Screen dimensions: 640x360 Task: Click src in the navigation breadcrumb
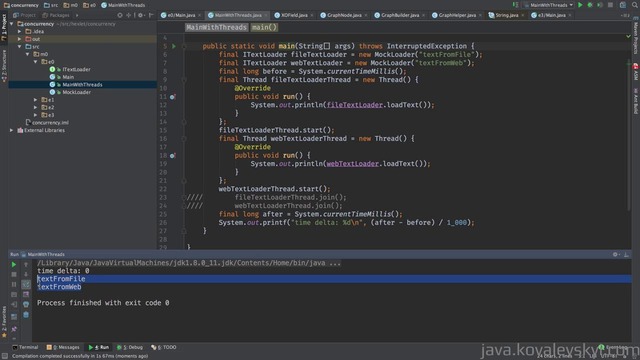tap(51, 5)
